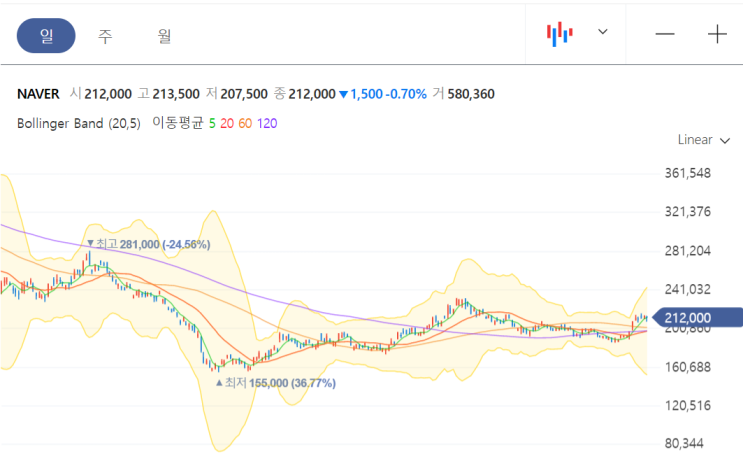
Task: Click the NAVER stock name
Action: click(38, 94)
